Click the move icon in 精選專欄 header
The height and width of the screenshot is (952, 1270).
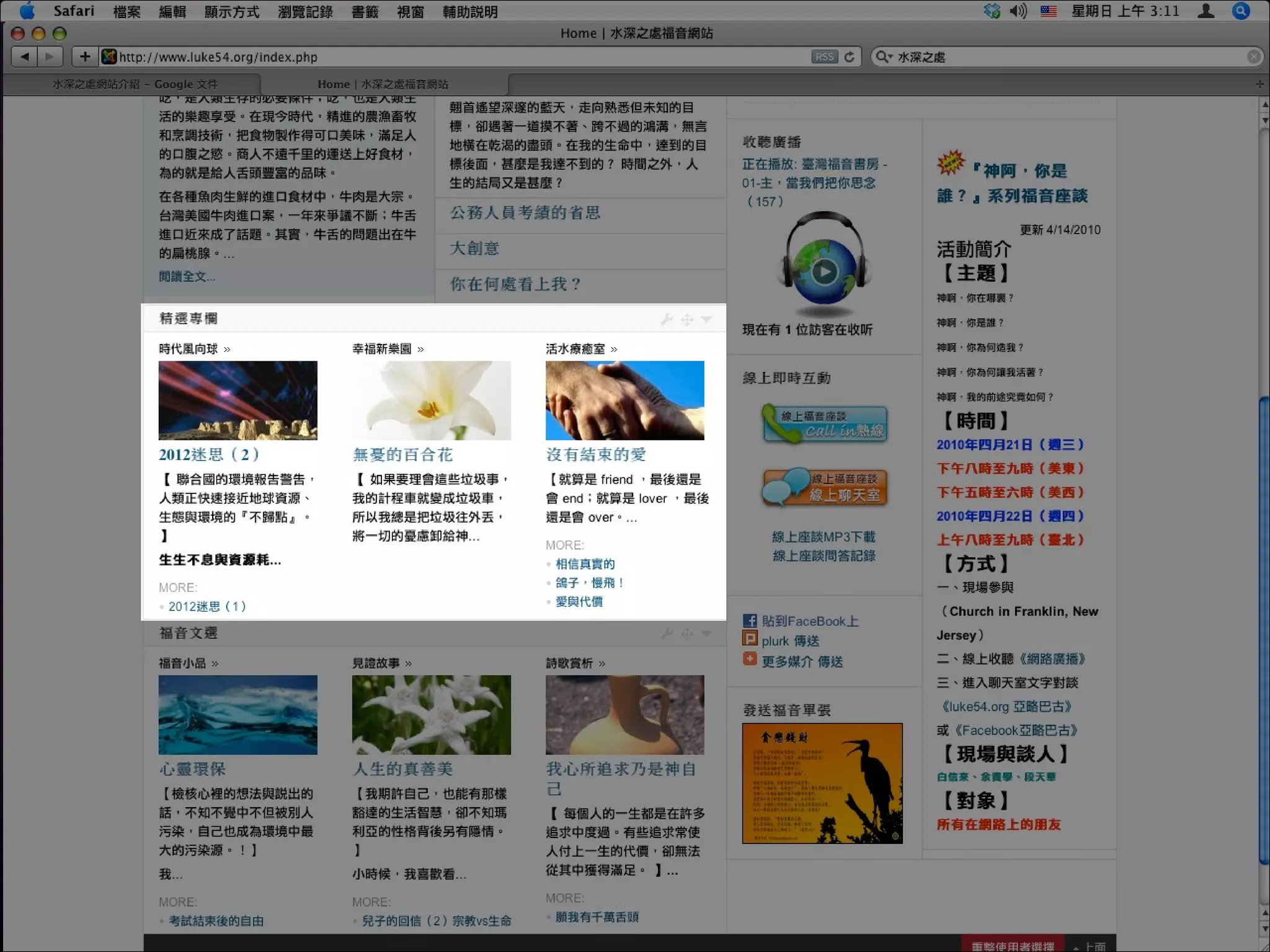(687, 319)
